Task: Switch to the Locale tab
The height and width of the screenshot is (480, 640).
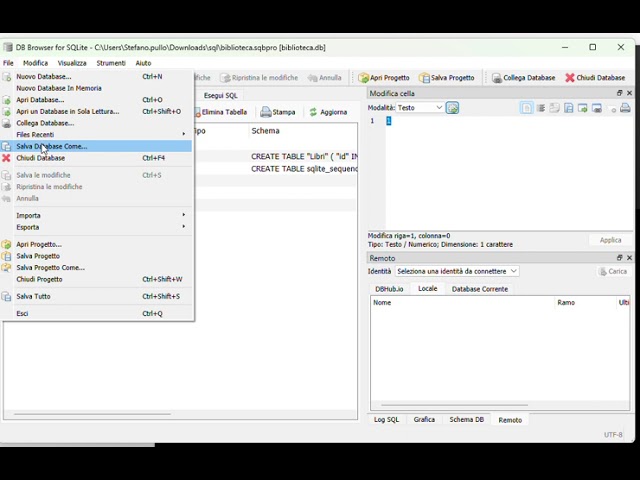Action: [427, 289]
